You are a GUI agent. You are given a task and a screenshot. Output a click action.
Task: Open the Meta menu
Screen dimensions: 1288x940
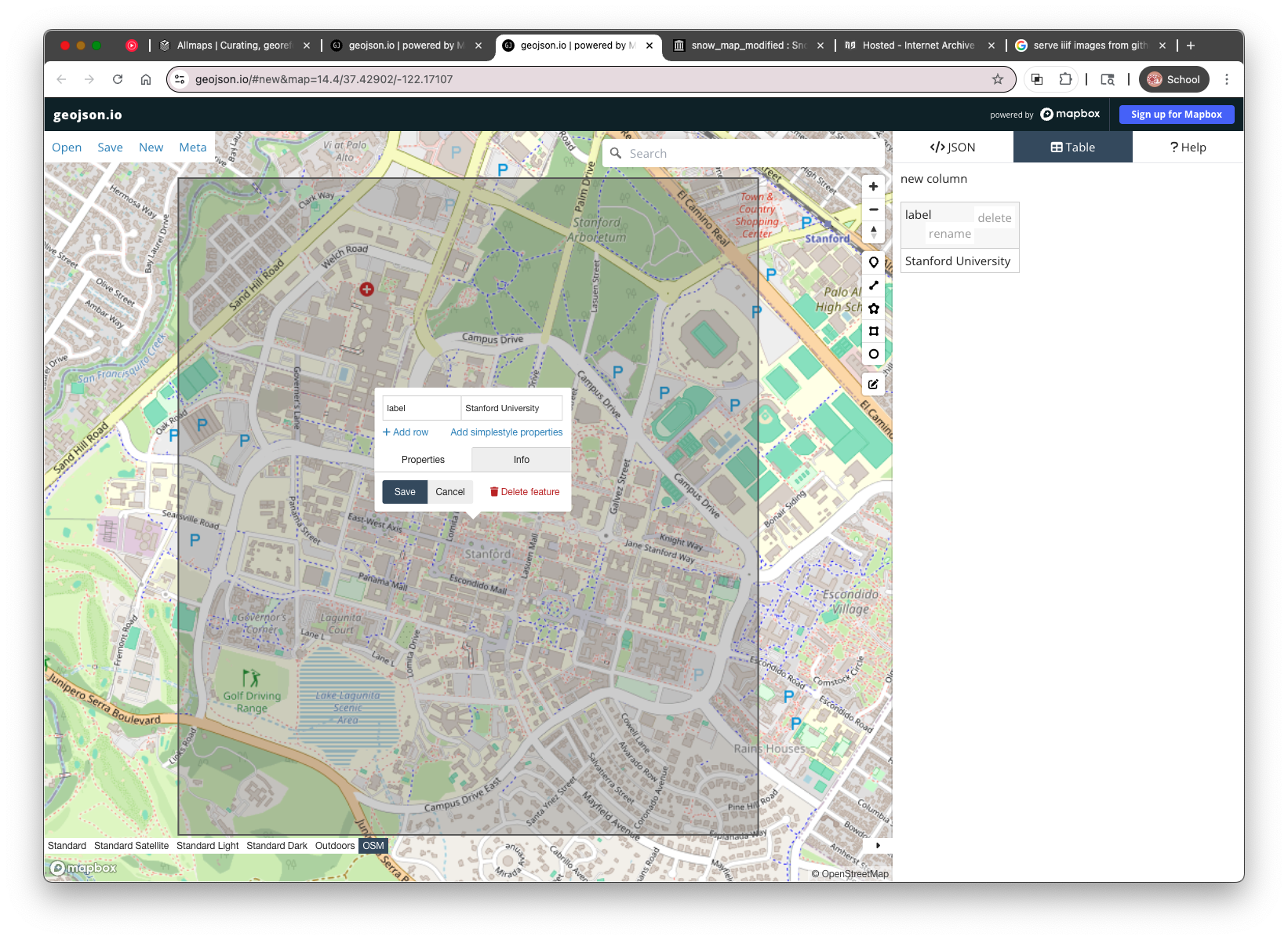coord(193,148)
